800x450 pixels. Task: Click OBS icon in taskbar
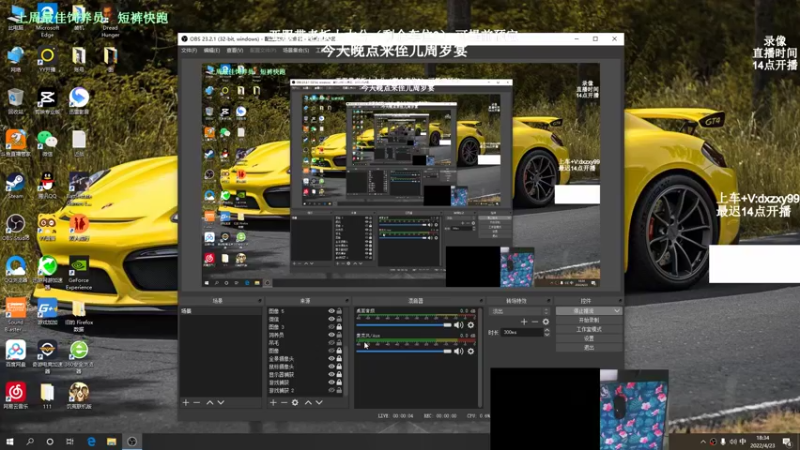[132, 441]
